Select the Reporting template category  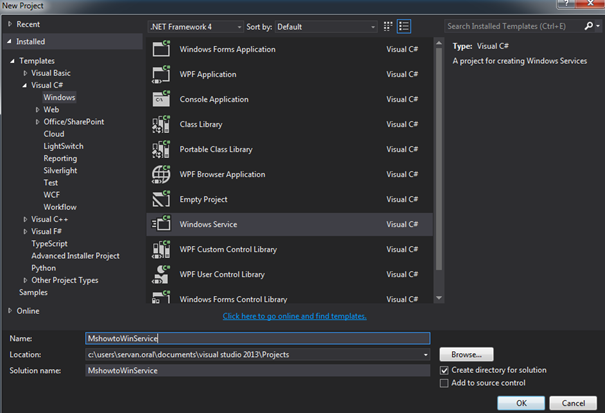(60, 158)
